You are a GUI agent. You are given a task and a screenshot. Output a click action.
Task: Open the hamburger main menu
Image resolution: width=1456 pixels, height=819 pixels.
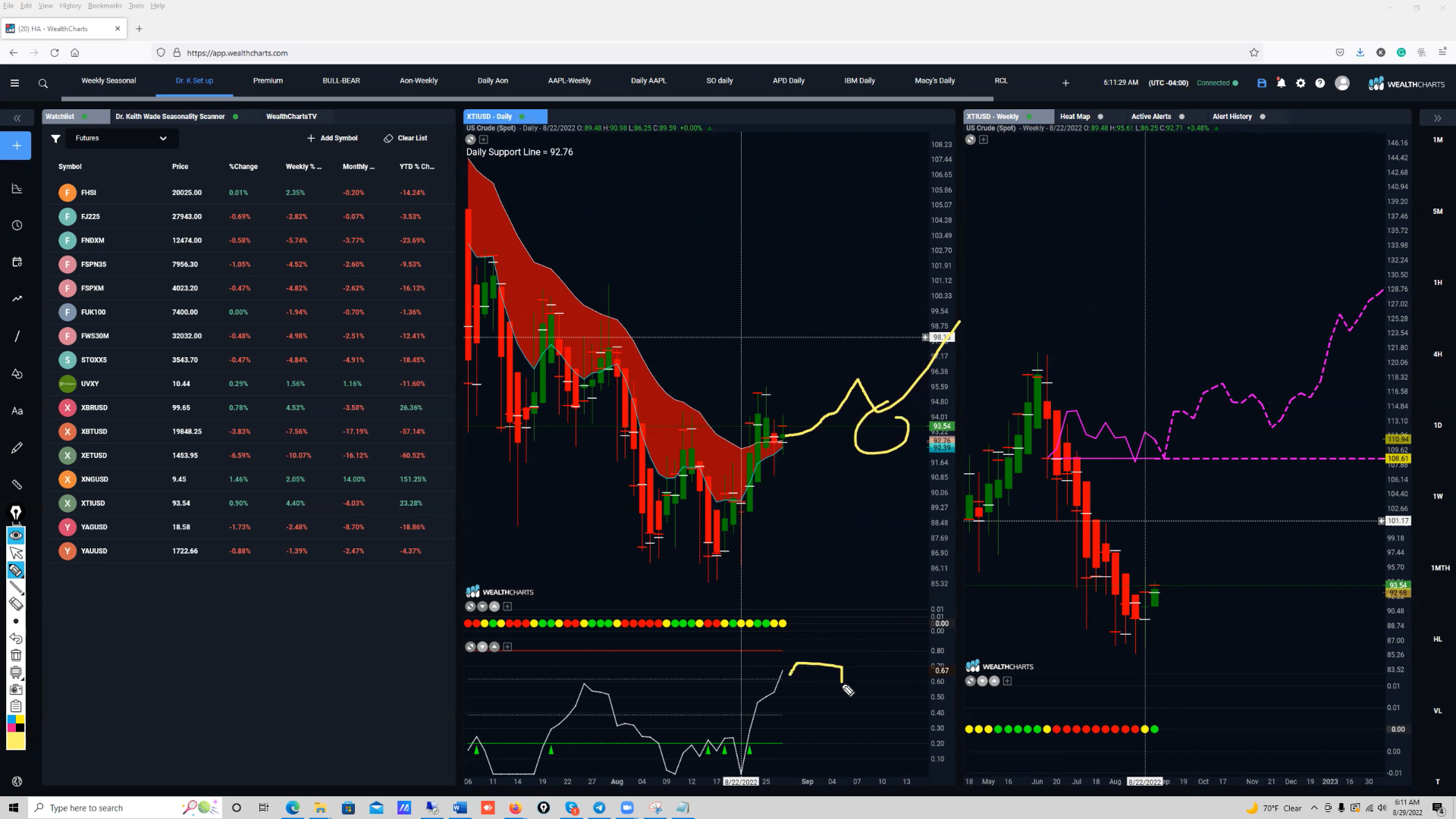14,83
